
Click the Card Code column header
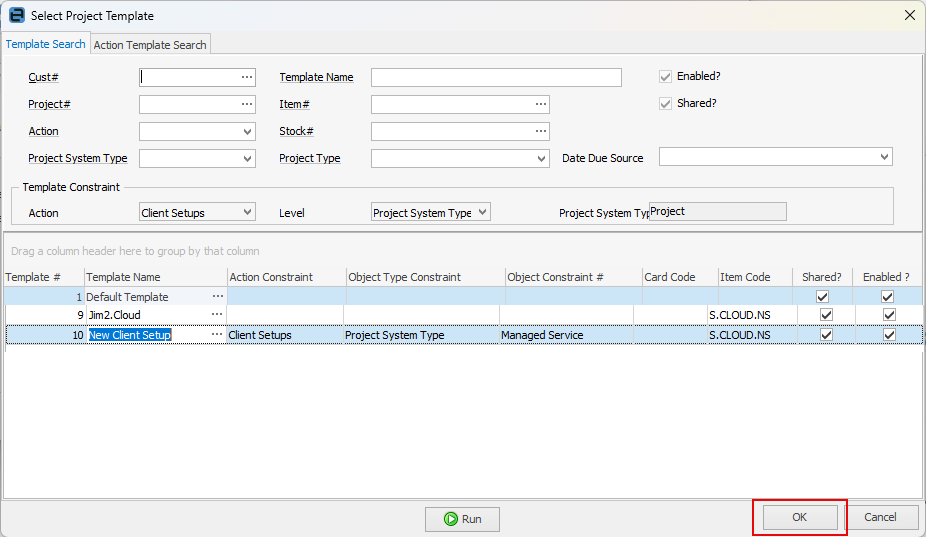[680, 277]
